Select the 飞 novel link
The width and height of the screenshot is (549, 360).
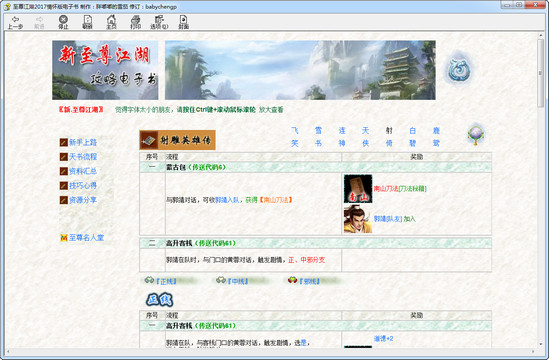click(x=295, y=131)
